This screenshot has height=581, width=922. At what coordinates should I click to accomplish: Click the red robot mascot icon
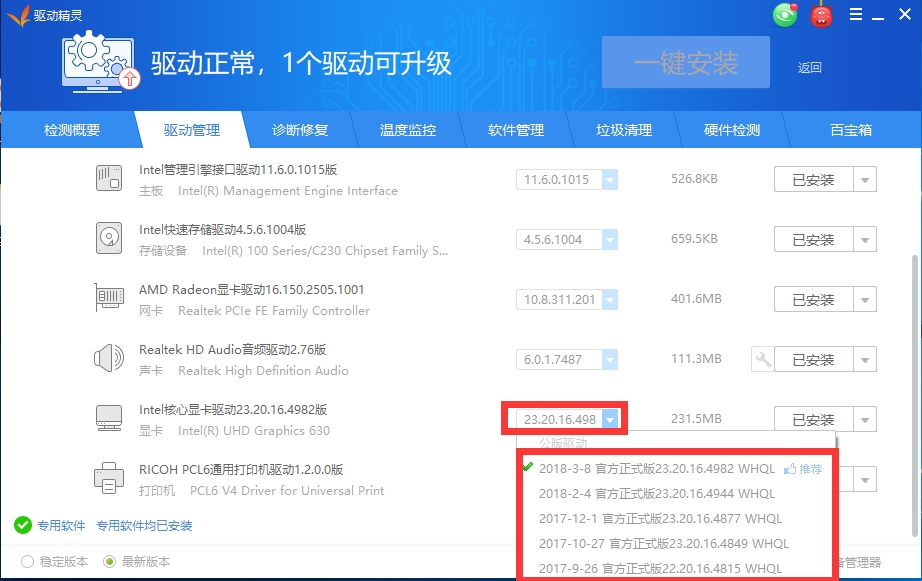point(821,15)
